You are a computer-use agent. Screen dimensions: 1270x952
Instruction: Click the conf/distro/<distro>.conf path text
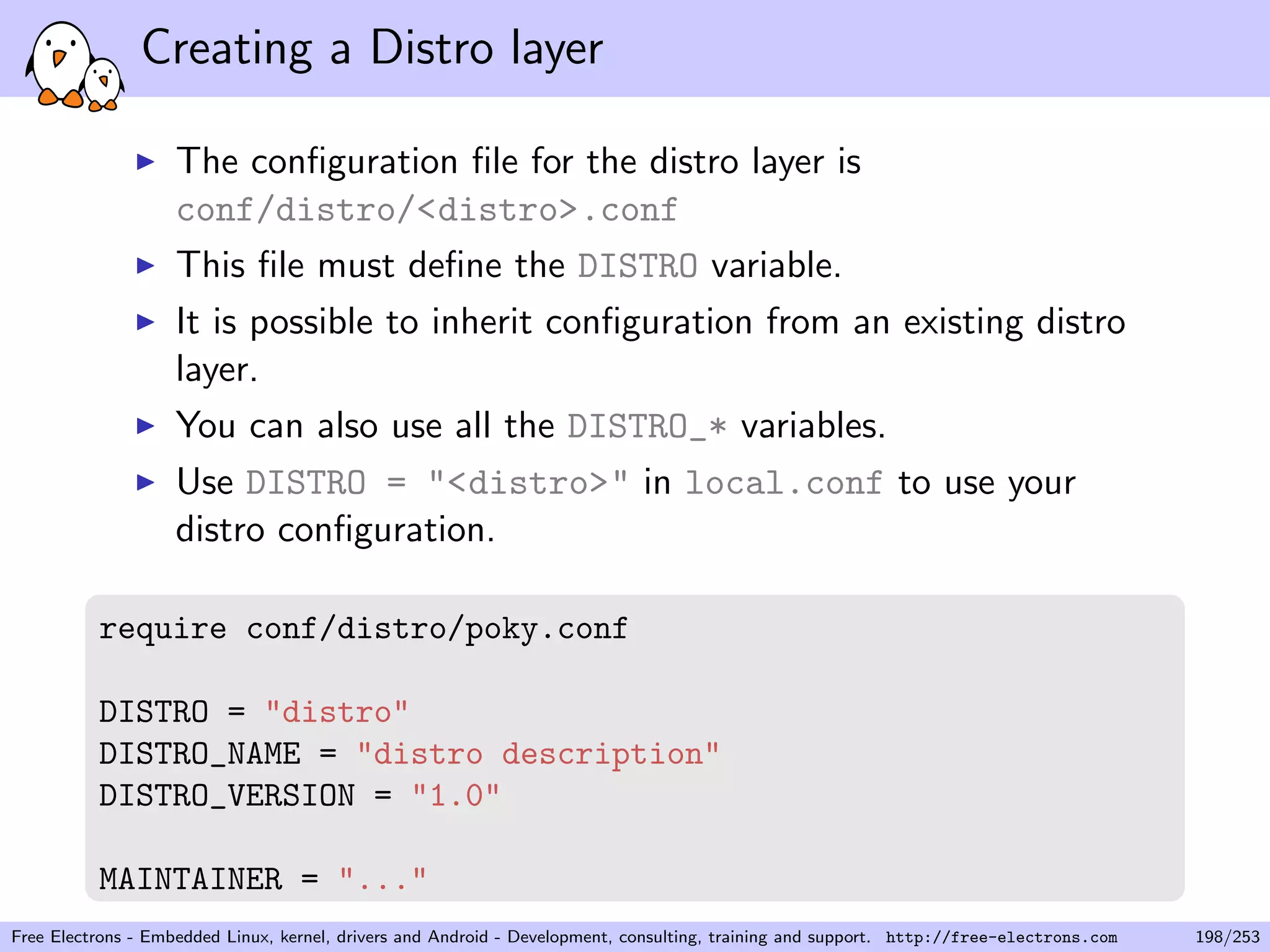(427, 210)
